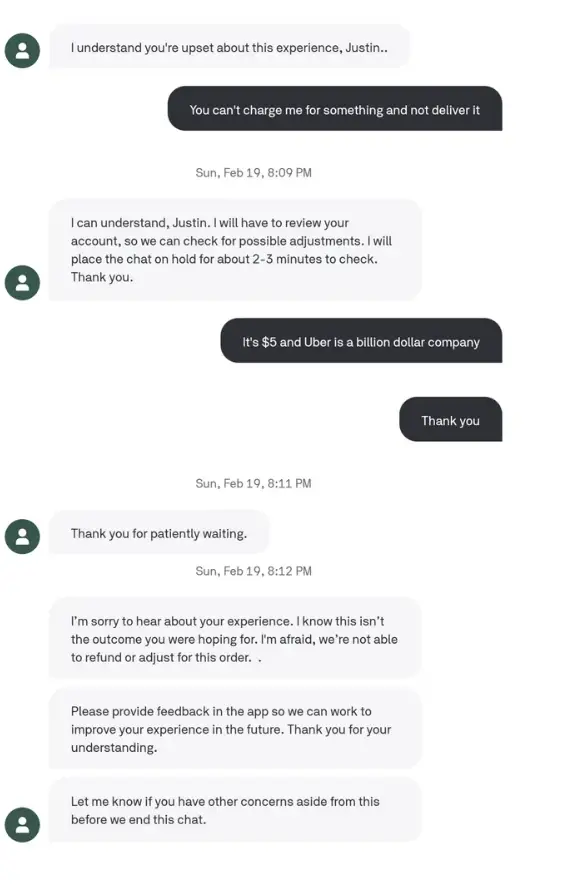Select the "I understand you're upset" message bubble

229,47
